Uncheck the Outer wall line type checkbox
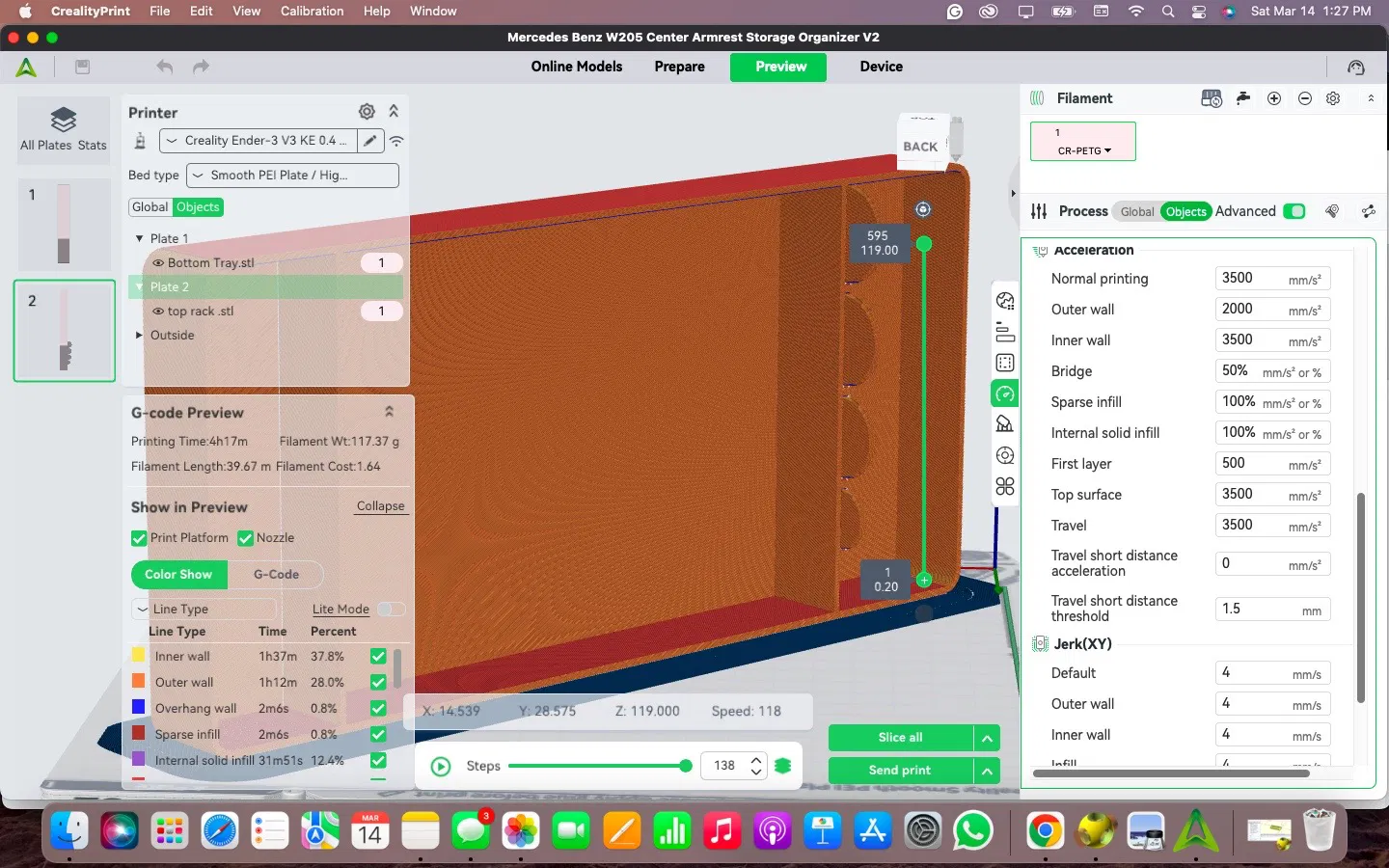 pyautogui.click(x=378, y=683)
